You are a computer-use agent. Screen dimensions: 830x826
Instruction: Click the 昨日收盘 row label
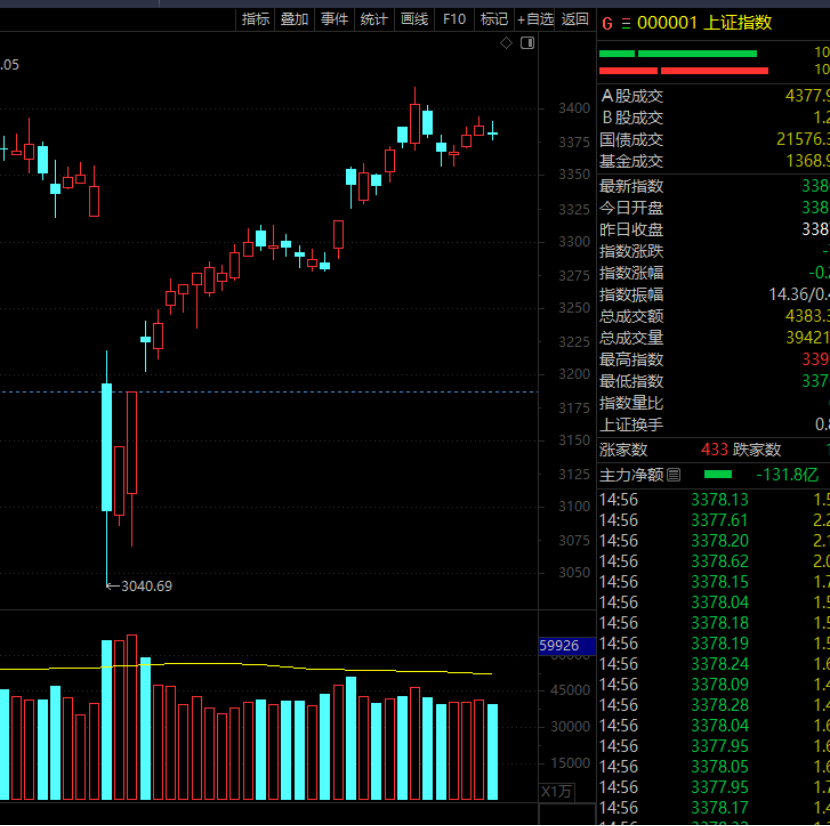tap(631, 230)
